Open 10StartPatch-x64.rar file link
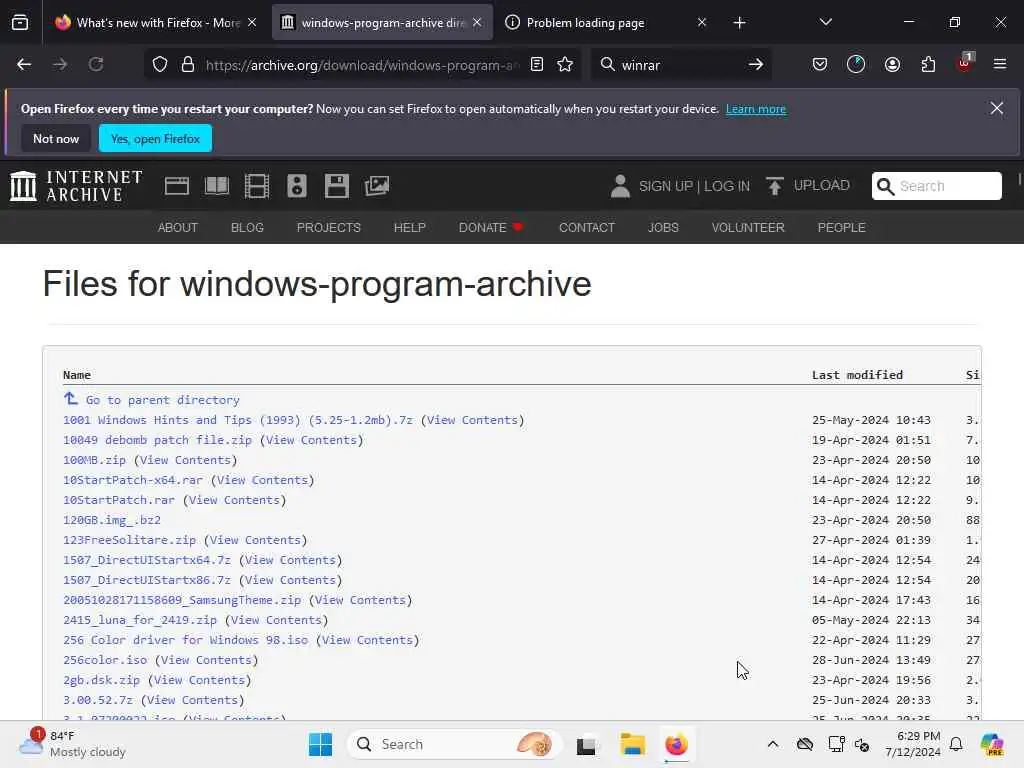 pyautogui.click(x=133, y=480)
